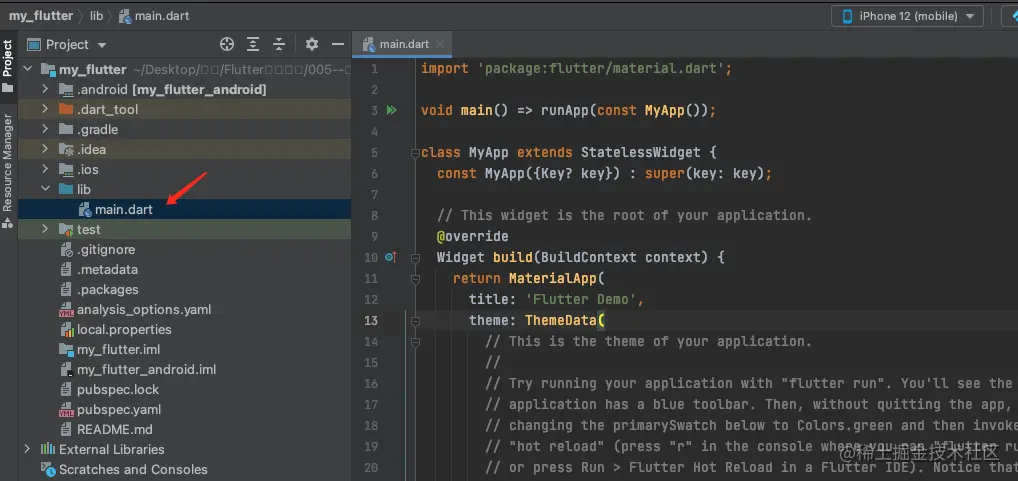
Task: Open the iPhone 12 (mobile) device dropdown
Action: [908, 16]
